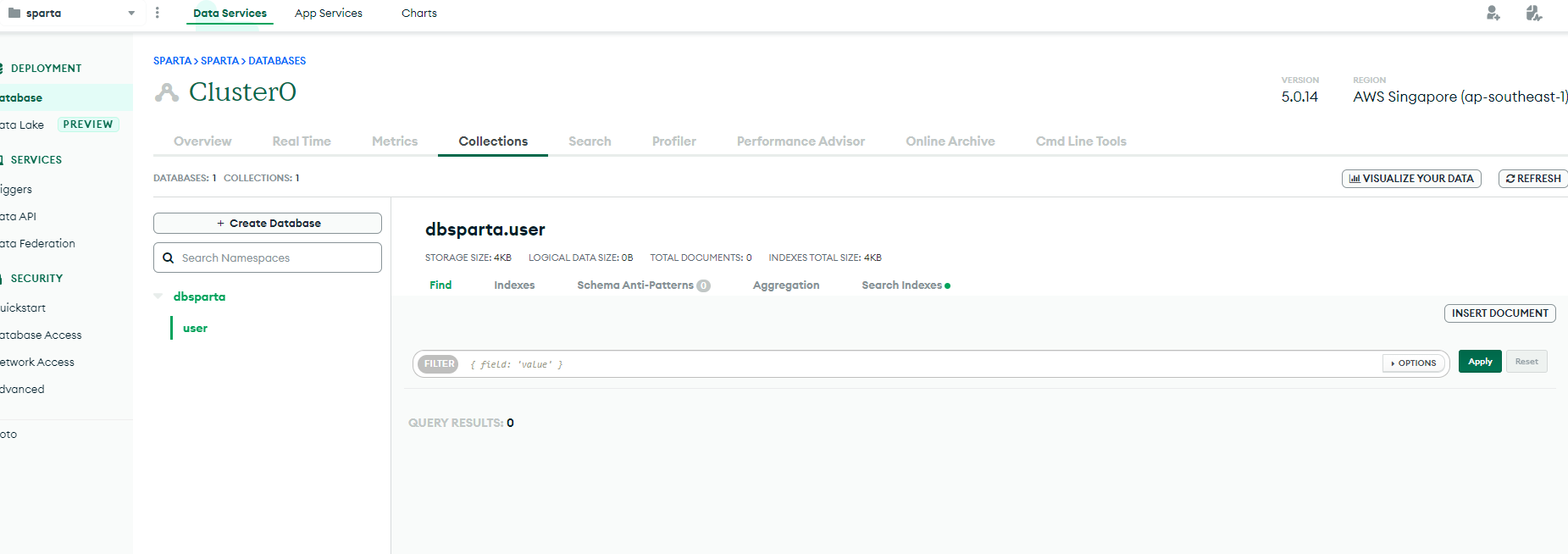Click the 'TOTAL DOCUMENTS: 0' text

(701, 258)
